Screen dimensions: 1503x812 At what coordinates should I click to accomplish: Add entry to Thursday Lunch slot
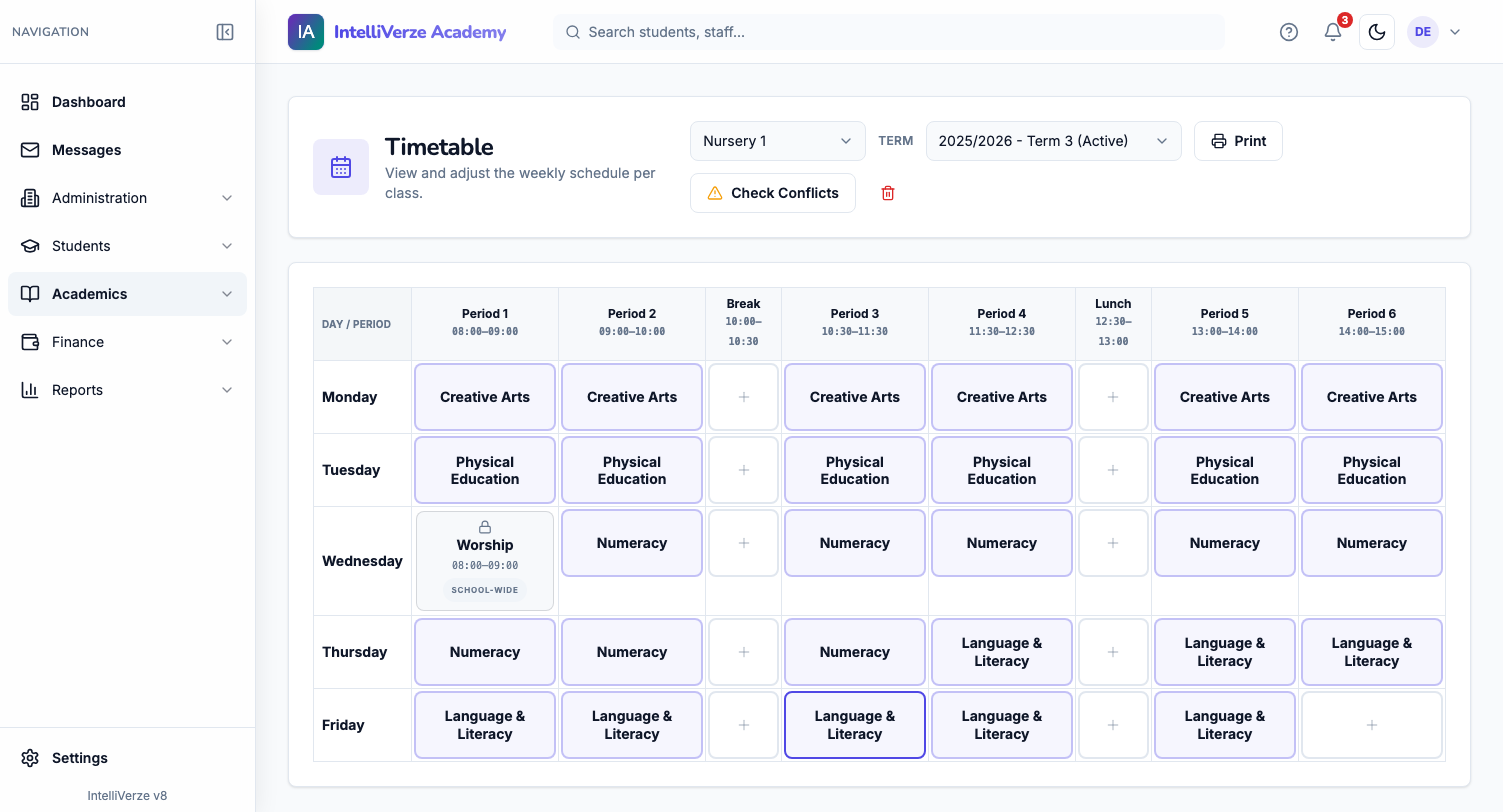click(1113, 652)
